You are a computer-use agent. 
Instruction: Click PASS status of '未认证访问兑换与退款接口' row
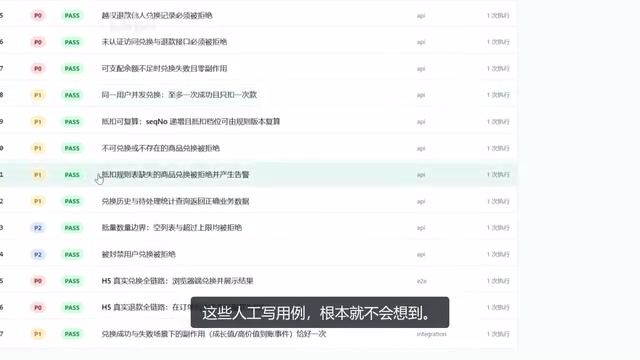[x=72, y=42]
